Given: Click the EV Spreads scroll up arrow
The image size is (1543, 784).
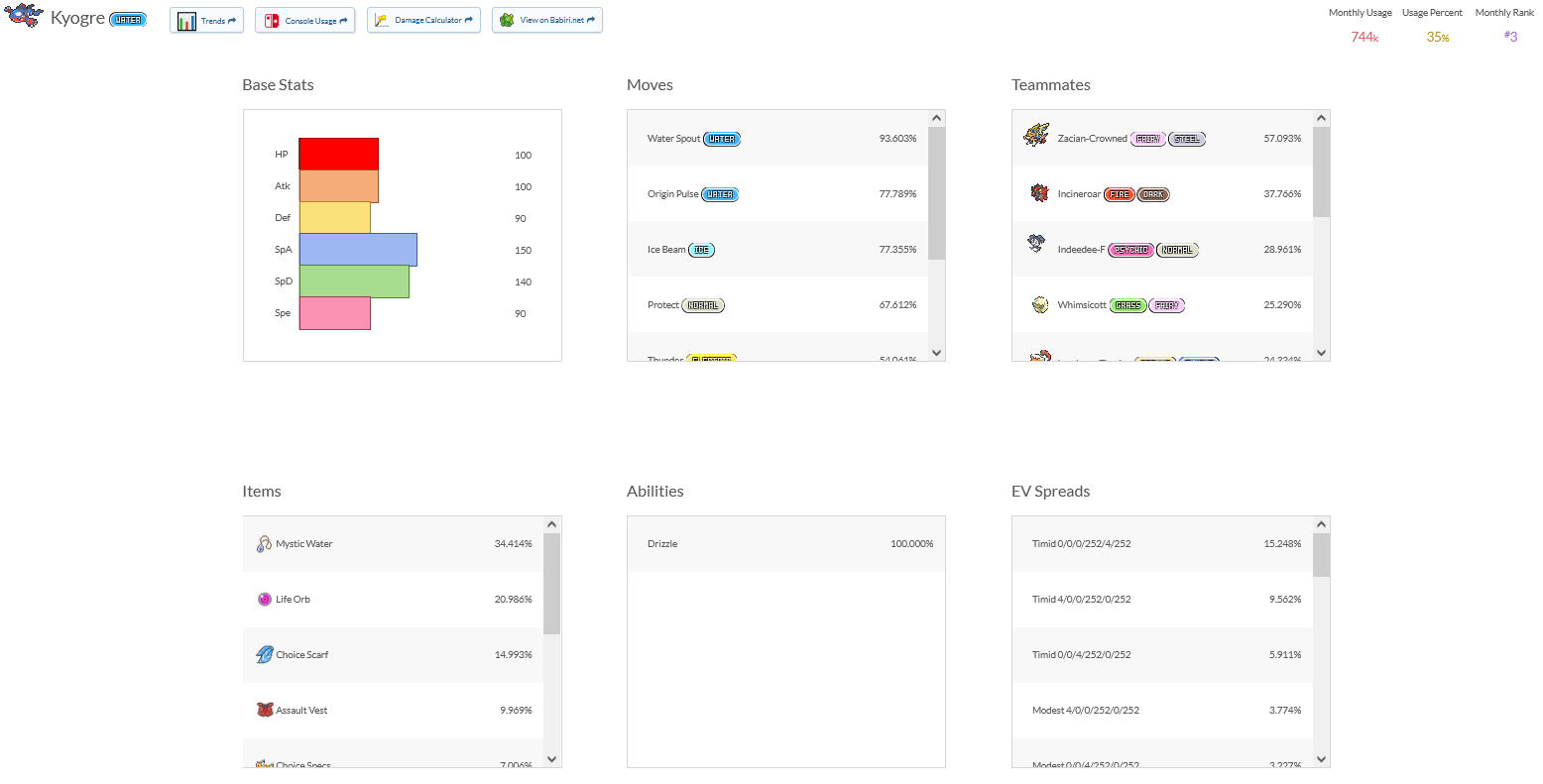Looking at the screenshot, I should coord(1321,524).
